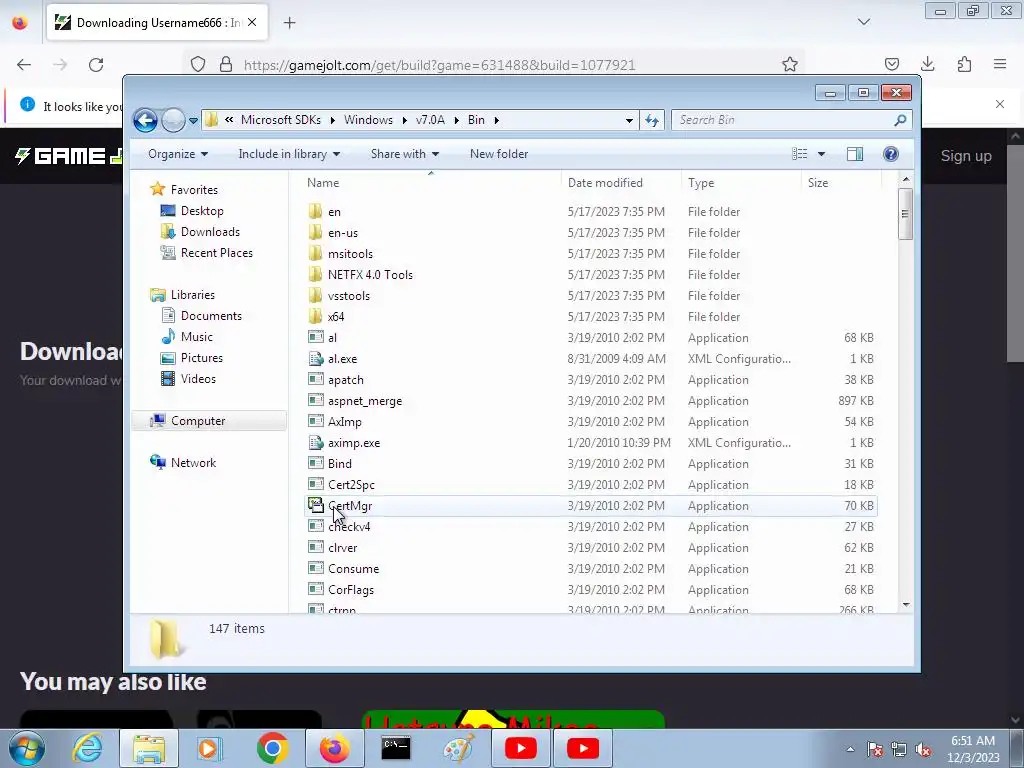Viewport: 1024px width, 768px height.
Task: Select the CorFlags application icon
Action: click(315, 590)
